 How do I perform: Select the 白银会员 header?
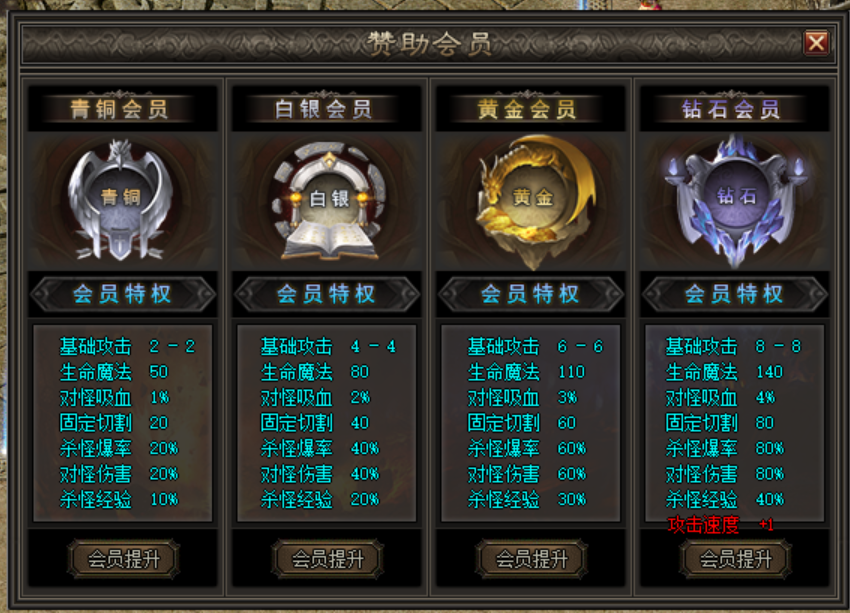pos(324,109)
